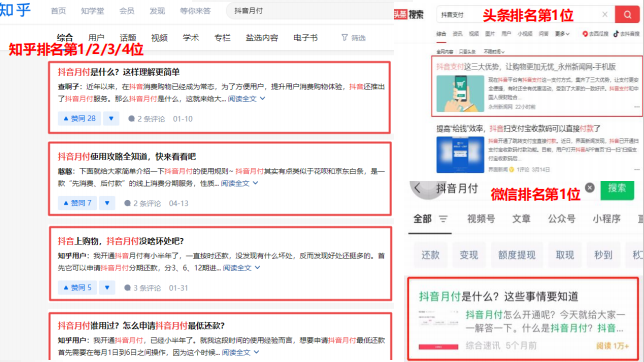Upvote 赞同 7 on 使用攻略 answer
644x362 pixels.
(x=77, y=203)
